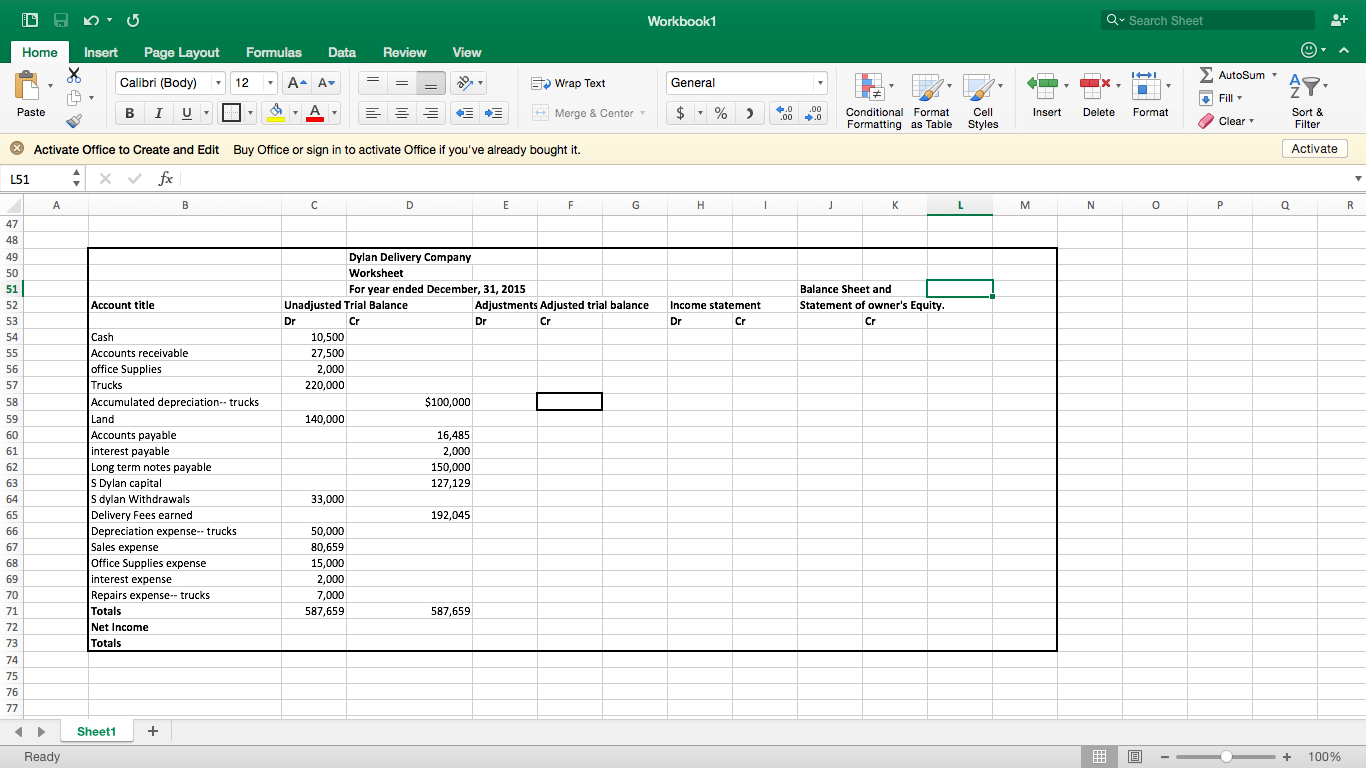Open the text orientation options
This screenshot has width=1366, height=768.
pyautogui.click(x=464, y=83)
